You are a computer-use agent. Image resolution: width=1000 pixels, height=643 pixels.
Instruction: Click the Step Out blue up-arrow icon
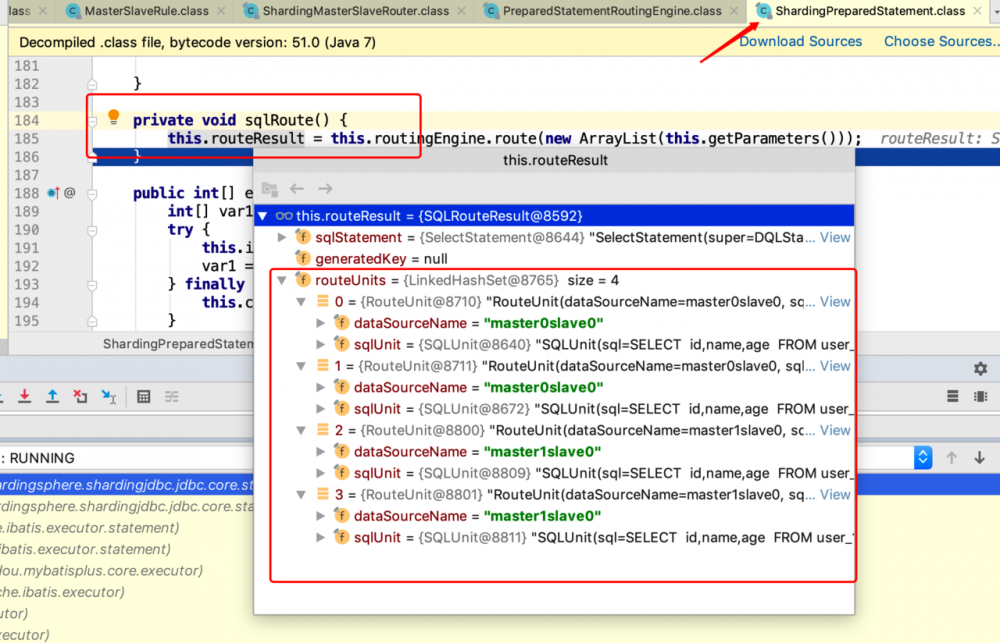tap(52, 396)
